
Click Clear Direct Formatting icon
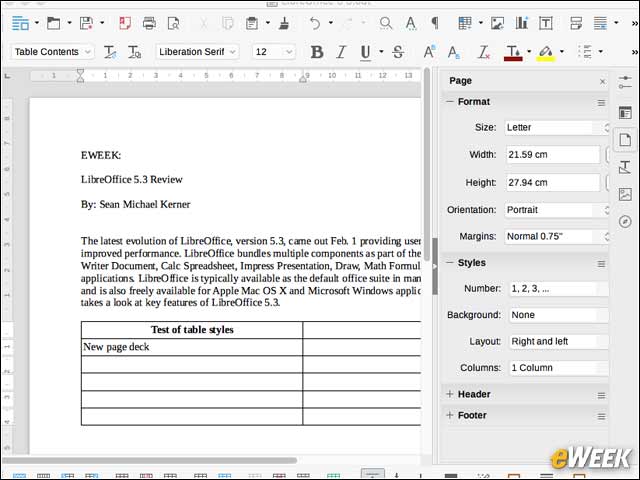pos(484,52)
